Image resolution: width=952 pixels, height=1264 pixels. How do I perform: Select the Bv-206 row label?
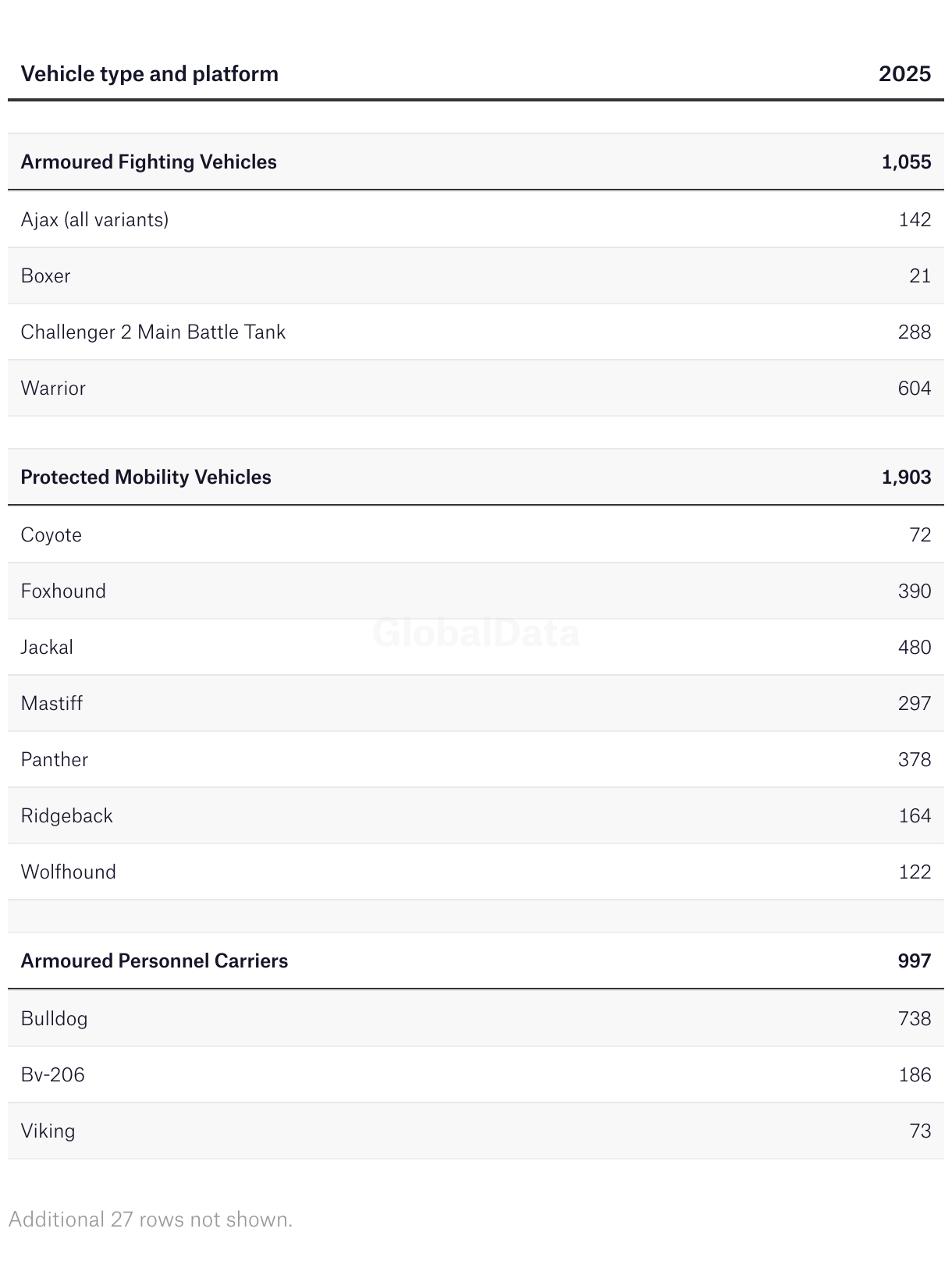(x=52, y=1074)
